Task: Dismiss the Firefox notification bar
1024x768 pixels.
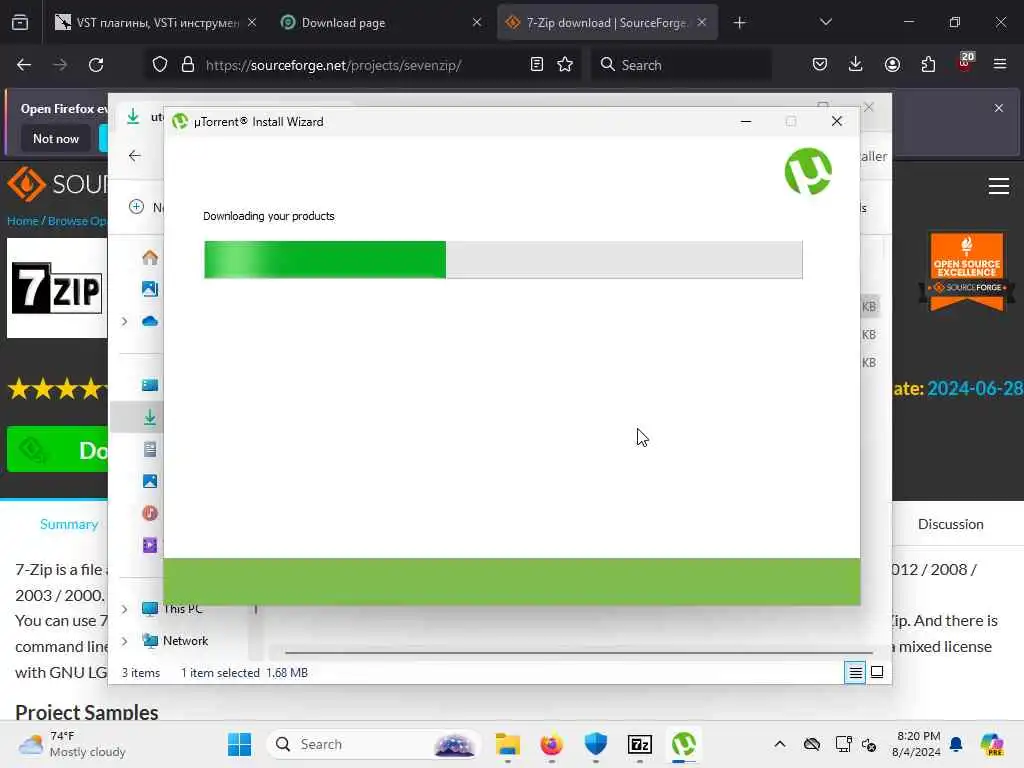Action: click(x=999, y=108)
